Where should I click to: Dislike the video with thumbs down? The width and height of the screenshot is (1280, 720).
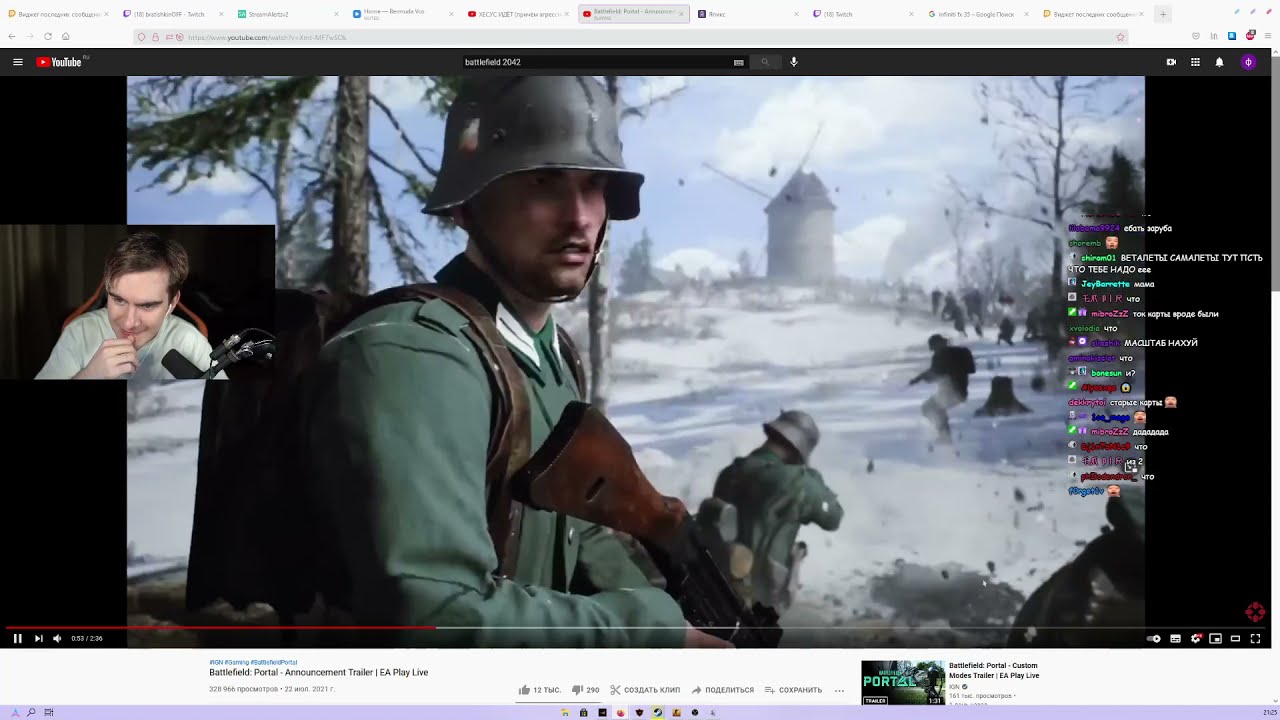click(x=585, y=690)
